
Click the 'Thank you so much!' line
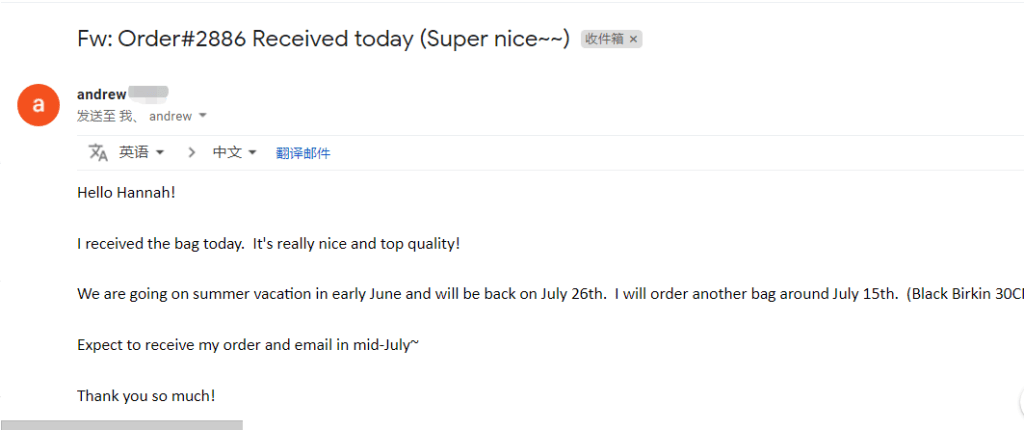(x=146, y=396)
